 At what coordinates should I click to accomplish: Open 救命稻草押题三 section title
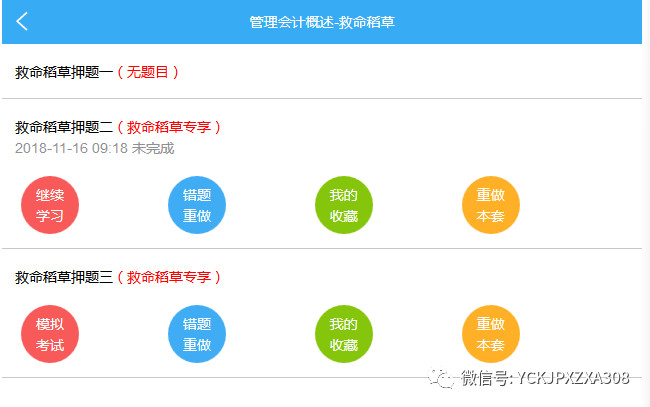click(64, 277)
